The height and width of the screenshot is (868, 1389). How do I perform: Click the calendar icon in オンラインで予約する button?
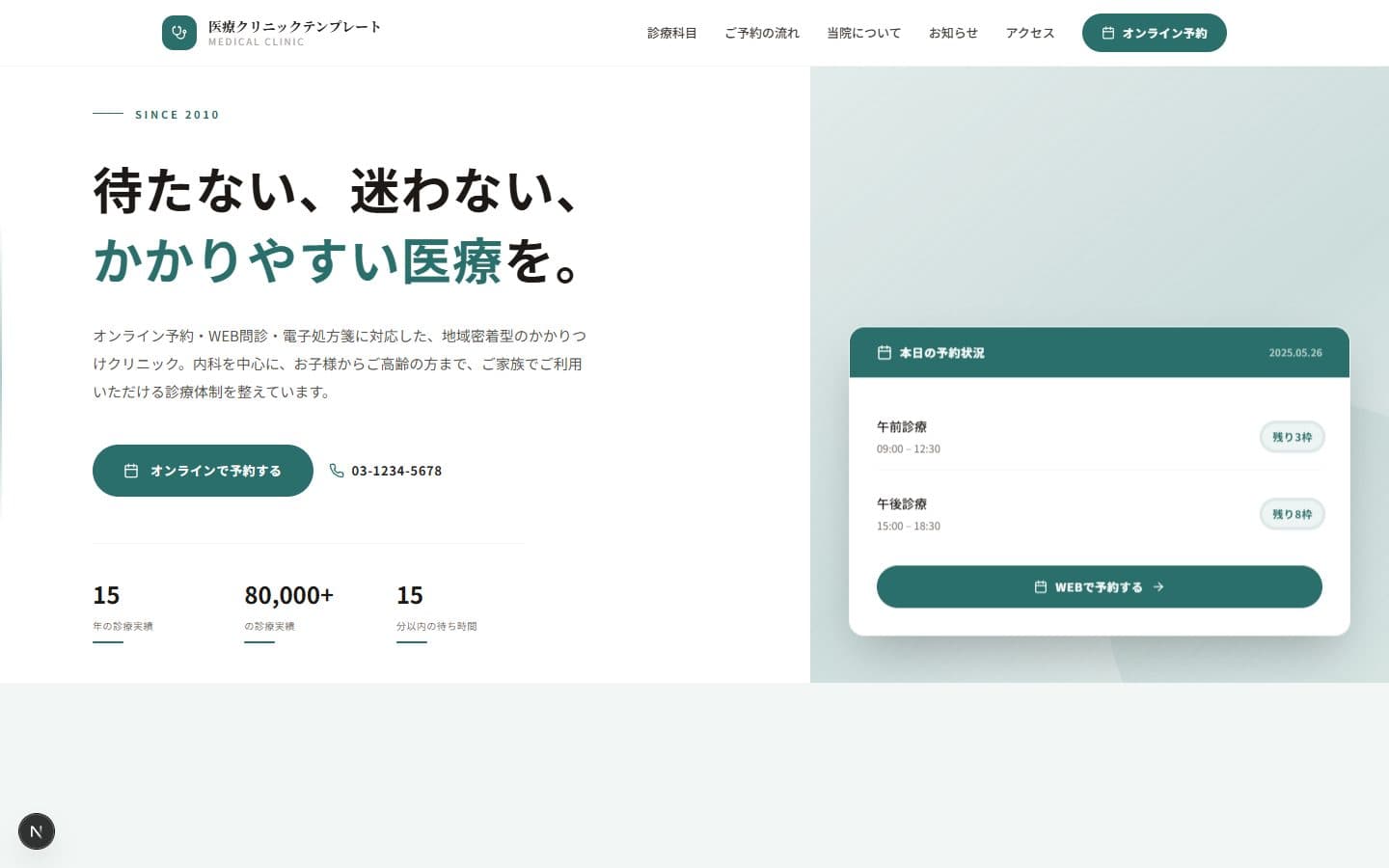131,471
